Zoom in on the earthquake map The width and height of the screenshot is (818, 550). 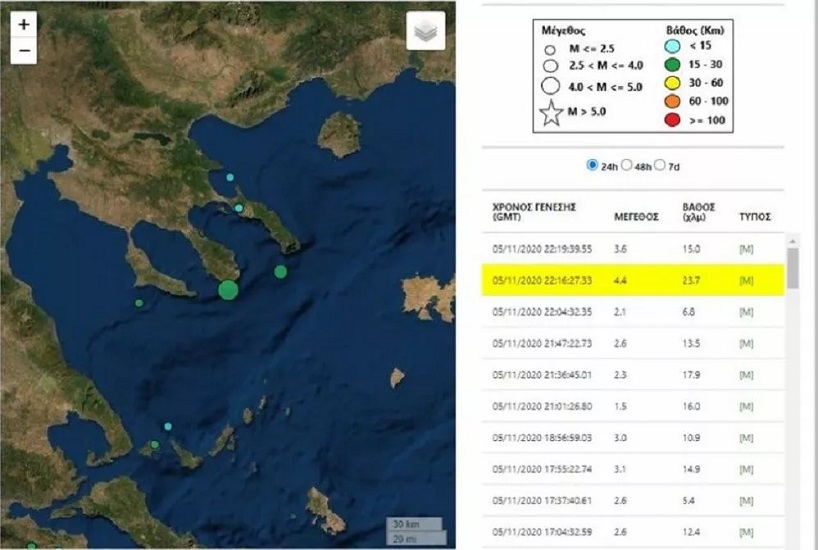[x=24, y=24]
